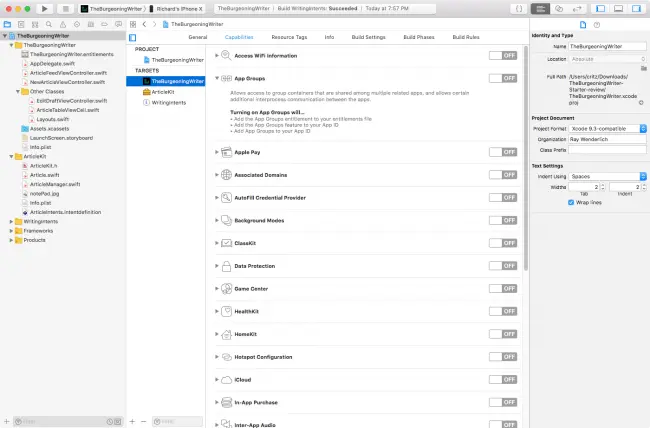Viewport: 650px width, 428px height.
Task: Open the Breakpoint navigator
Action: (104, 24)
